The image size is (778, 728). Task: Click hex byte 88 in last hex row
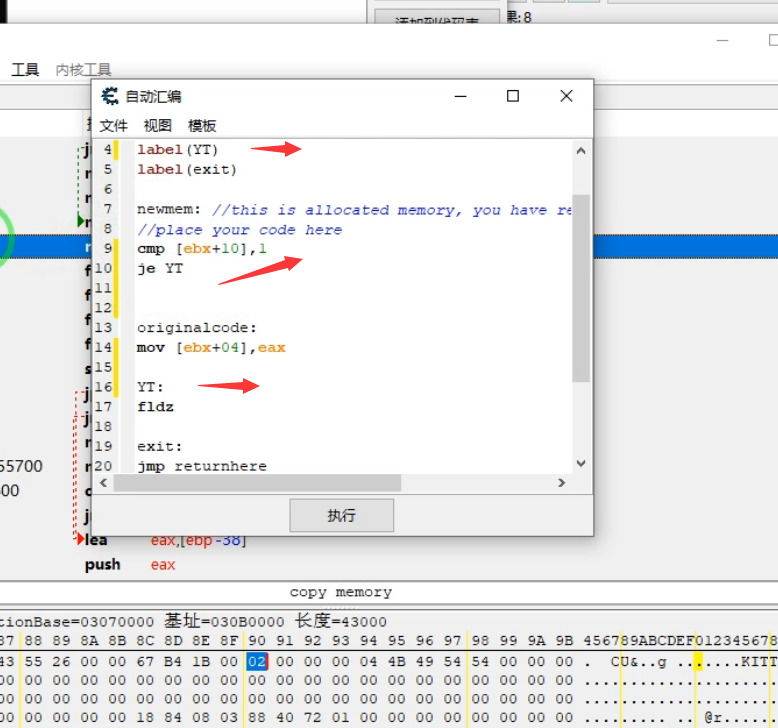[257, 717]
